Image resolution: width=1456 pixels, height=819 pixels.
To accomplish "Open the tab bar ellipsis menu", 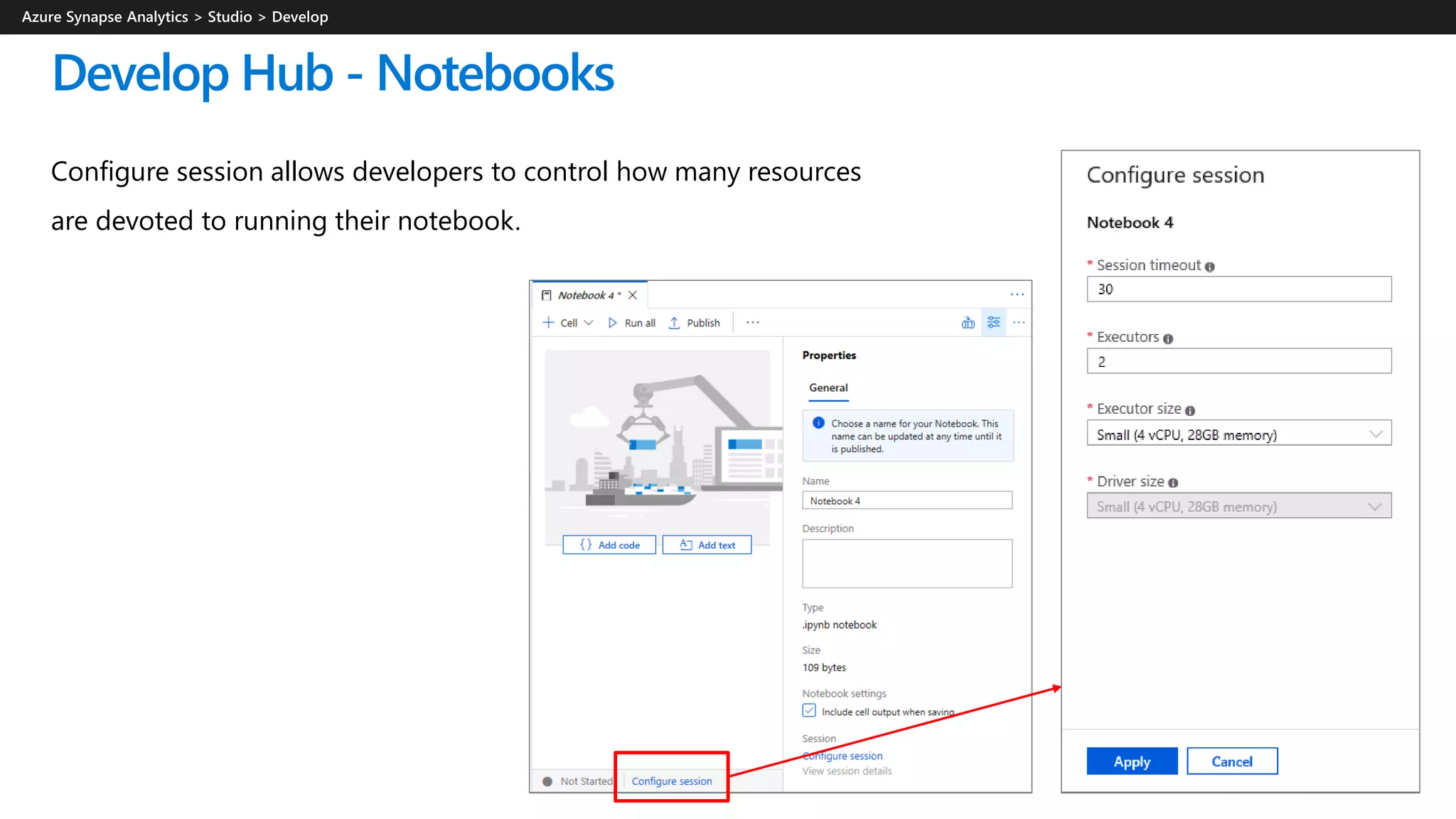I will click(1017, 294).
